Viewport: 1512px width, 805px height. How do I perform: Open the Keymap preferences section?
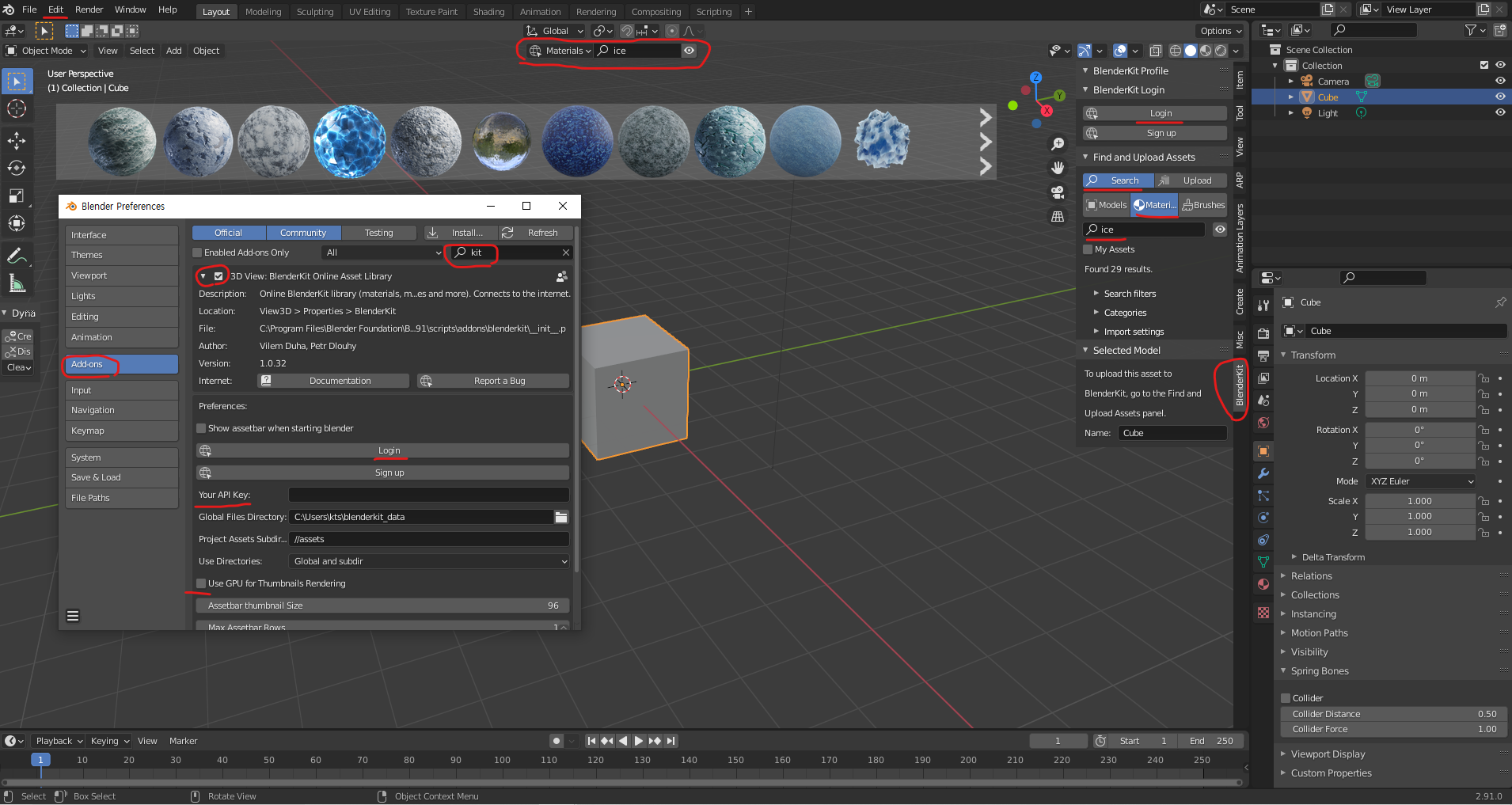121,431
